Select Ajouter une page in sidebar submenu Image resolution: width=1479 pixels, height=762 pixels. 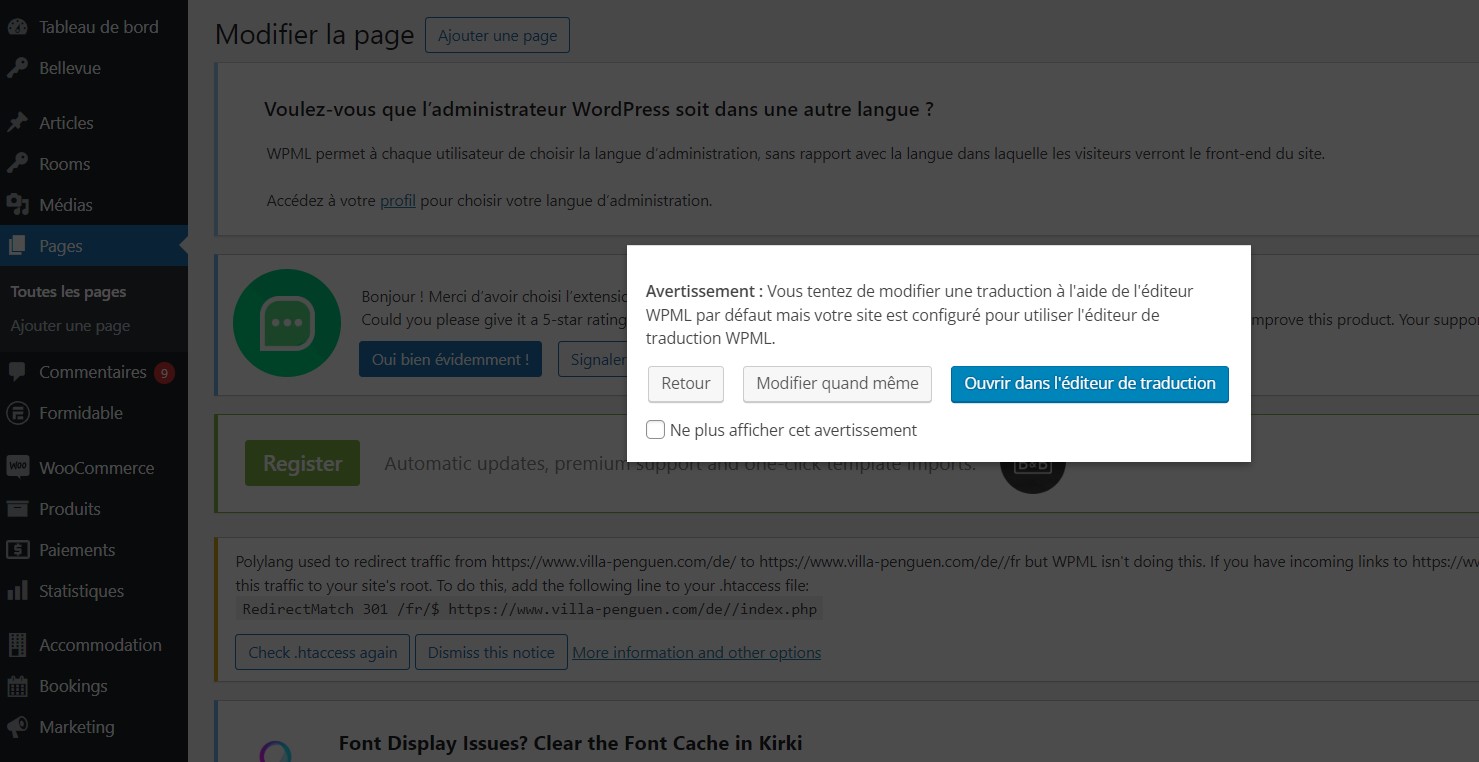[x=70, y=326]
